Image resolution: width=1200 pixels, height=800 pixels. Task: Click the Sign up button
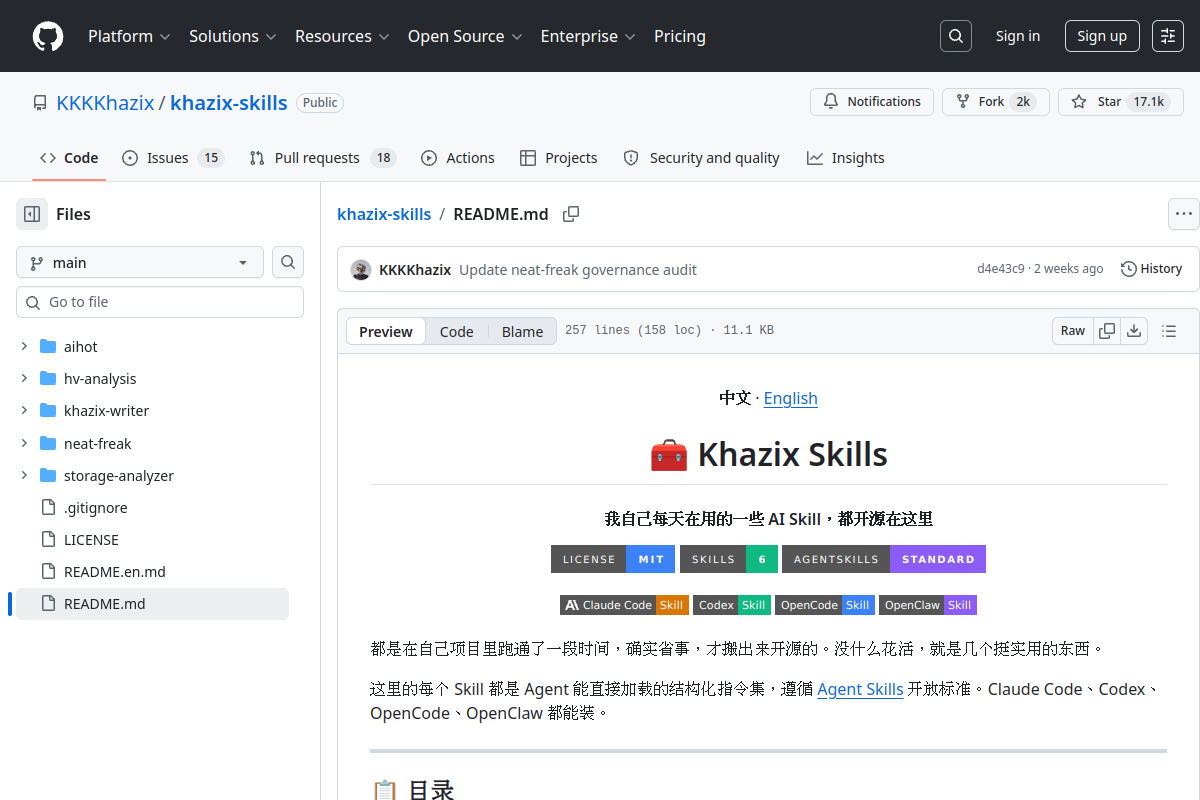click(x=1102, y=36)
